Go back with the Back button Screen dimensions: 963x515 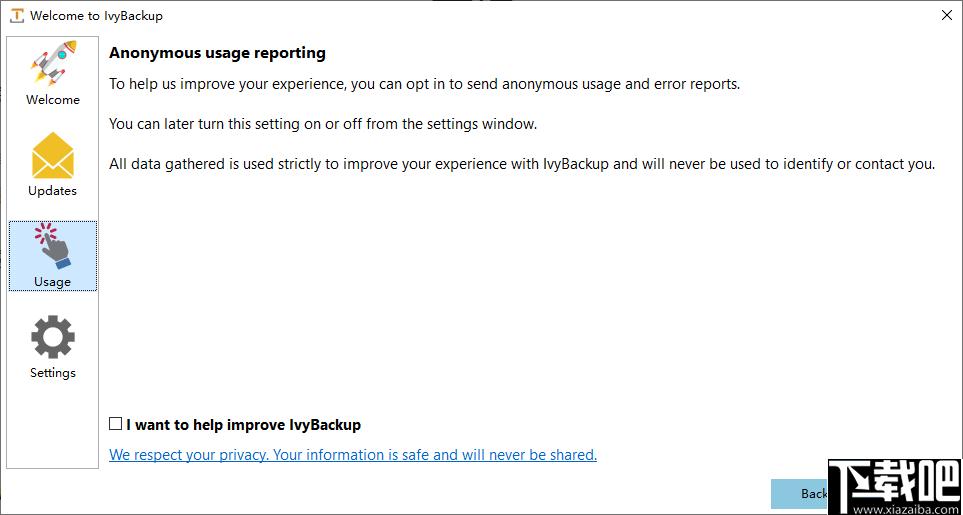(x=800, y=494)
